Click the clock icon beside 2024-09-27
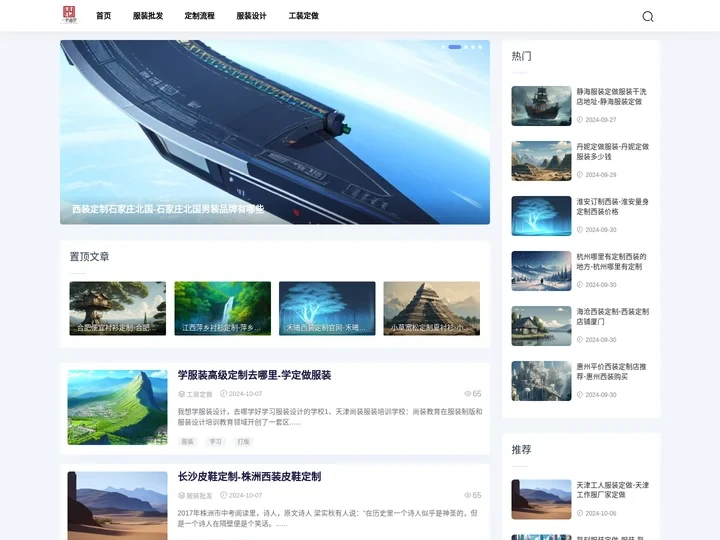720x540 pixels. 580,119
